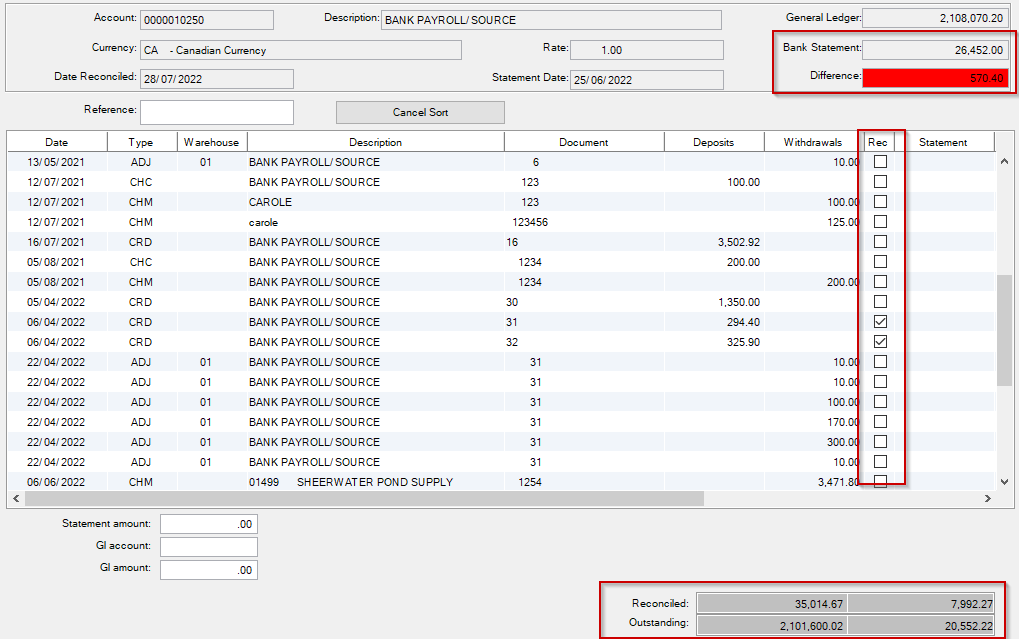Click the Description column header
Image resolution: width=1019 pixels, height=639 pixels.
click(x=375, y=142)
